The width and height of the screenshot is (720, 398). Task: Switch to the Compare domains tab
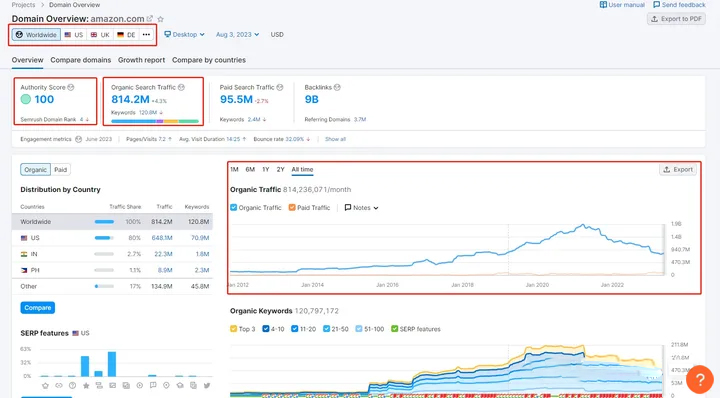(81, 60)
